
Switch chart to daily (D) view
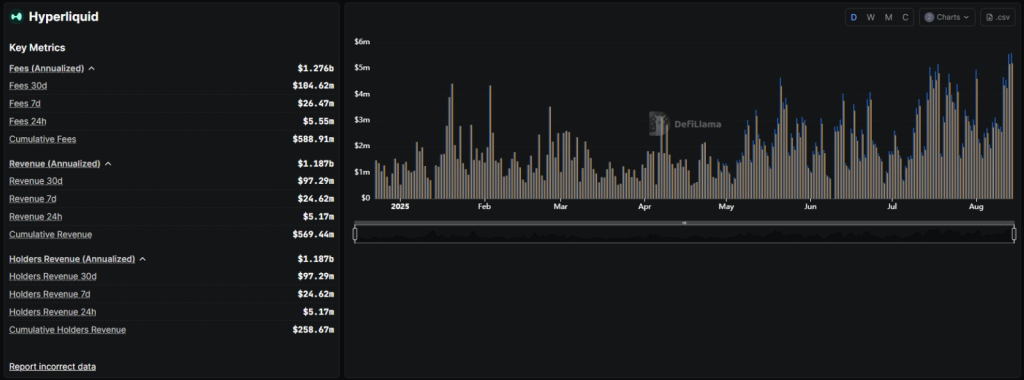pos(854,17)
